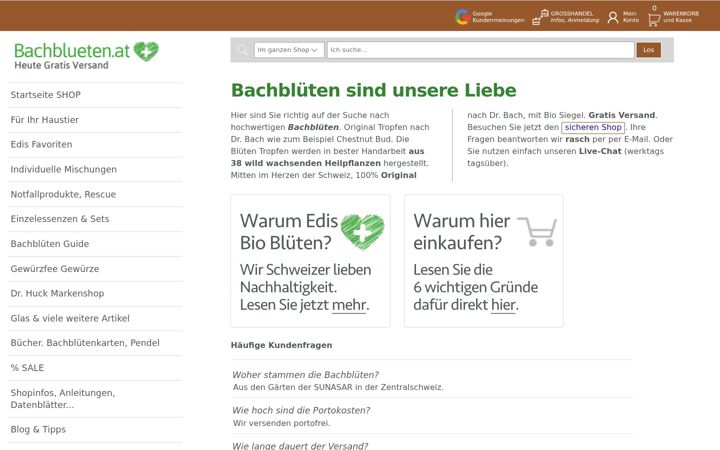Browse Gewürzfee Gewürze category

click(55, 269)
